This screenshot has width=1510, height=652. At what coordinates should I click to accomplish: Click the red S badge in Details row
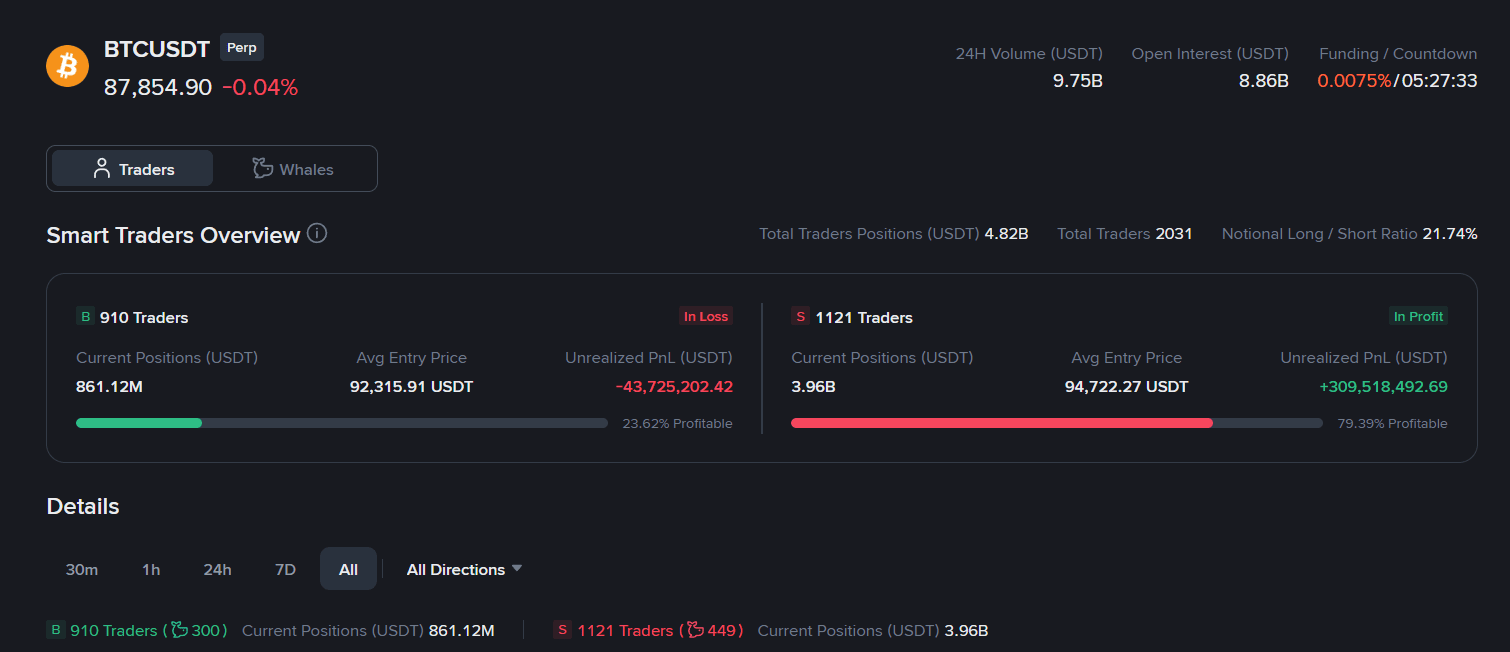pos(563,630)
